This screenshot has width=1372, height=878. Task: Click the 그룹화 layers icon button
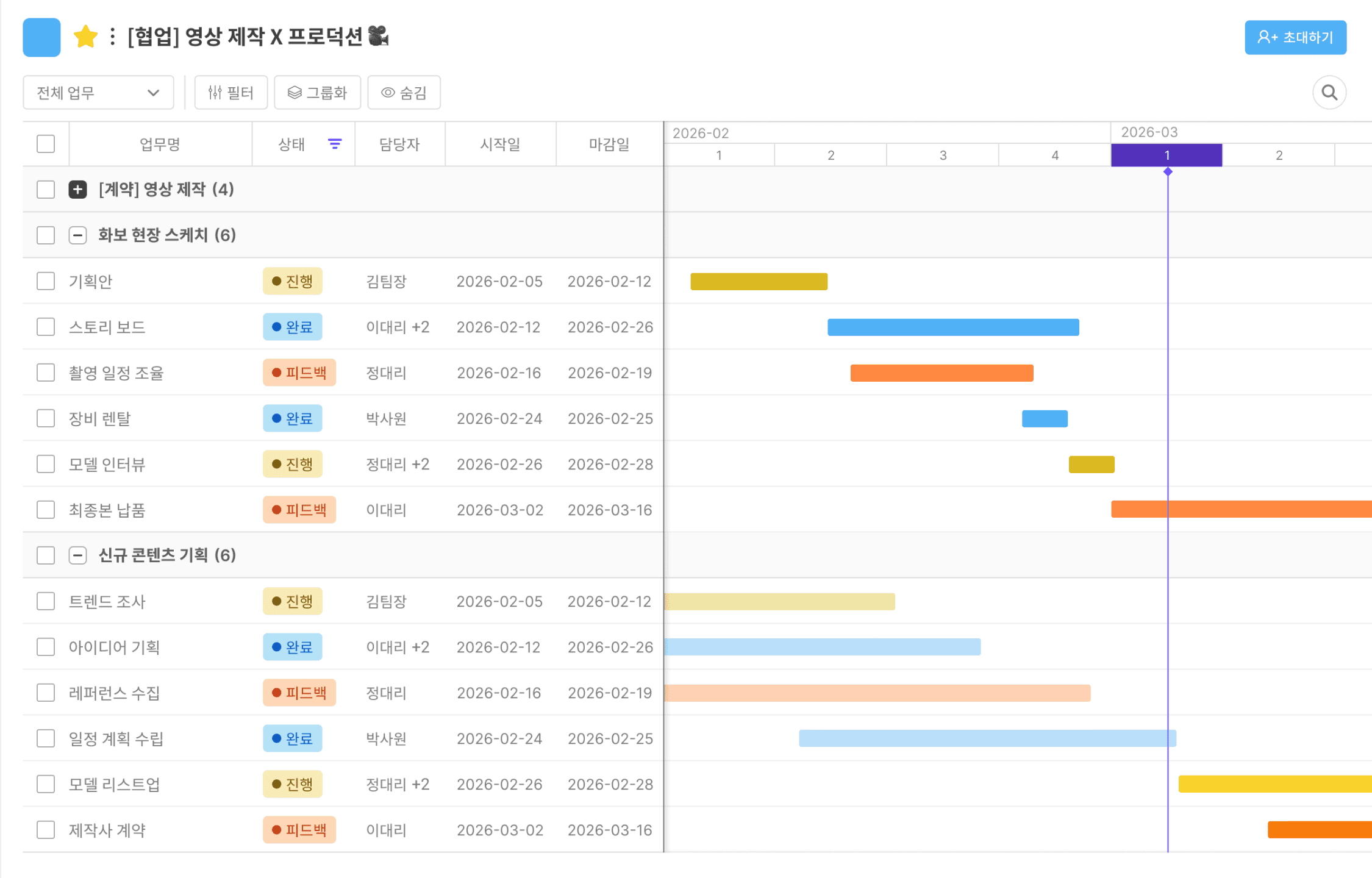pos(317,93)
